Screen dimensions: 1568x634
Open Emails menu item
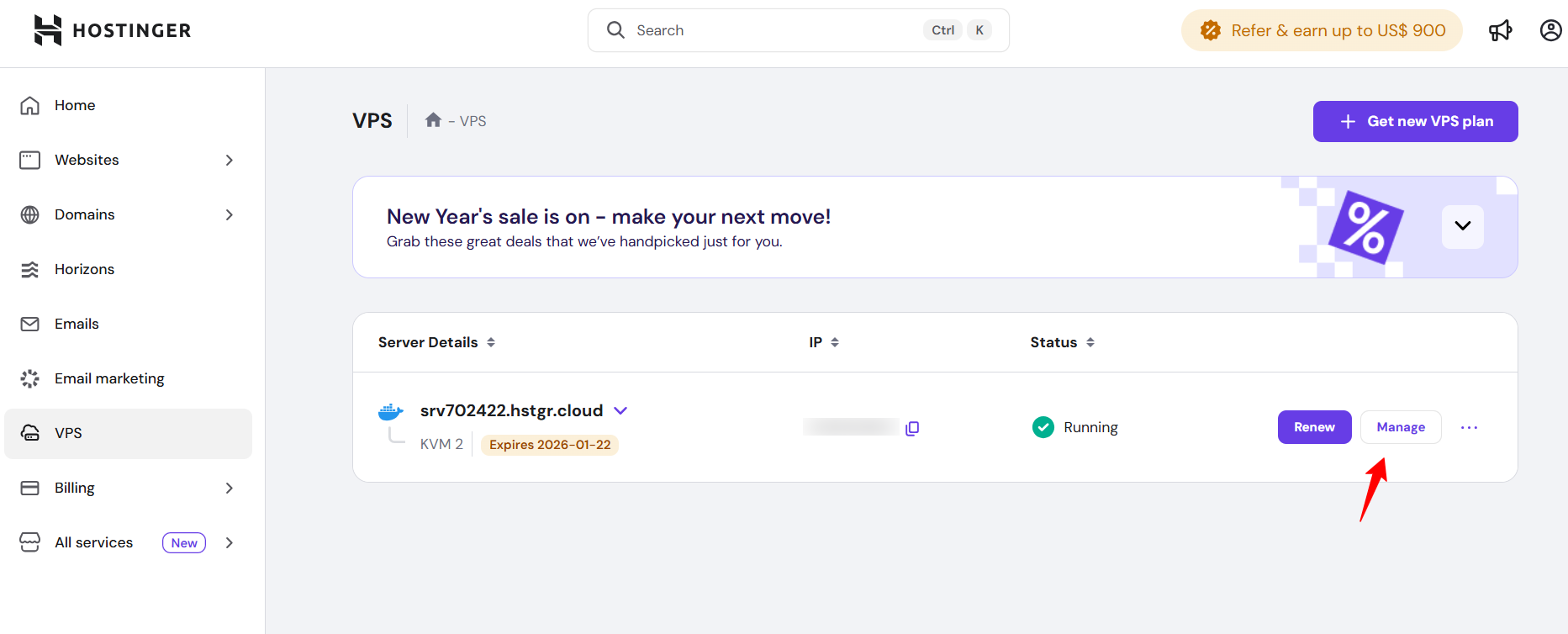[x=128, y=324]
